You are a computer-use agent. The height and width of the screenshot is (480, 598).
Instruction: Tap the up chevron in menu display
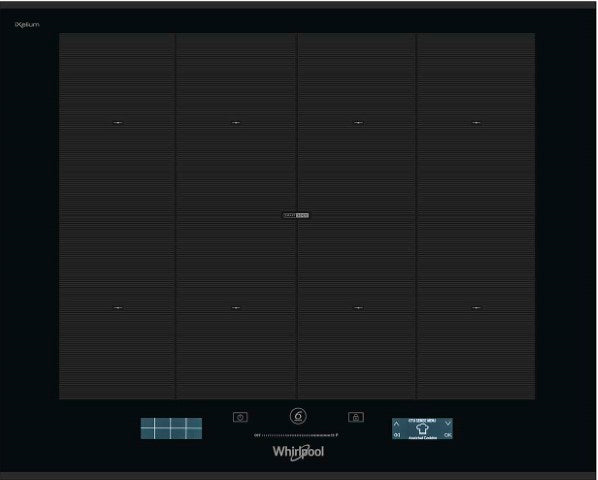click(397, 424)
